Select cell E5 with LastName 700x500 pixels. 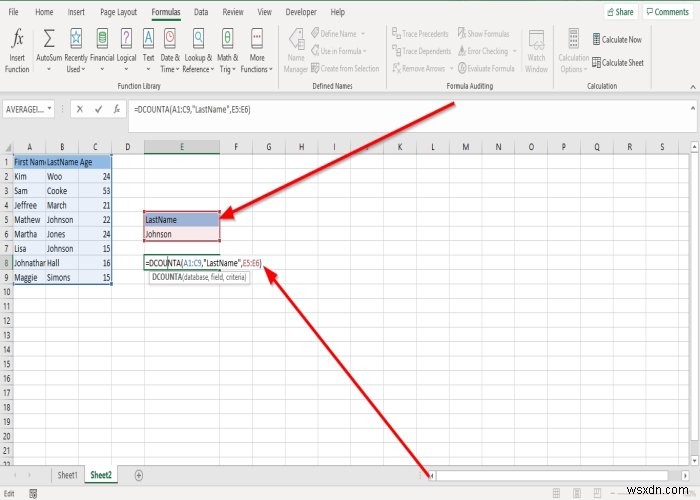(x=182, y=220)
